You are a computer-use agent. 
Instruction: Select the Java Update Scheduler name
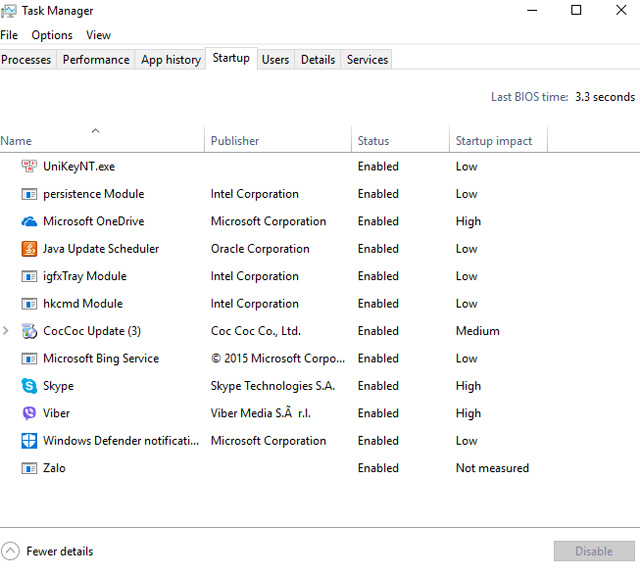point(101,249)
